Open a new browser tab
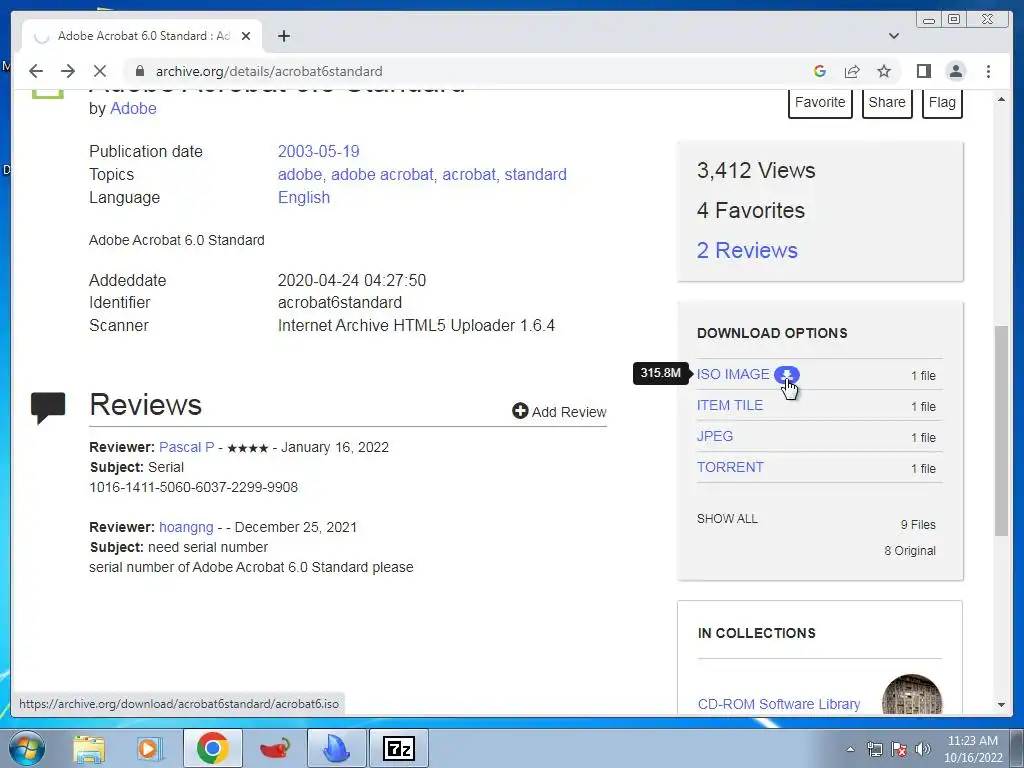The width and height of the screenshot is (1024, 768). pos(283,36)
